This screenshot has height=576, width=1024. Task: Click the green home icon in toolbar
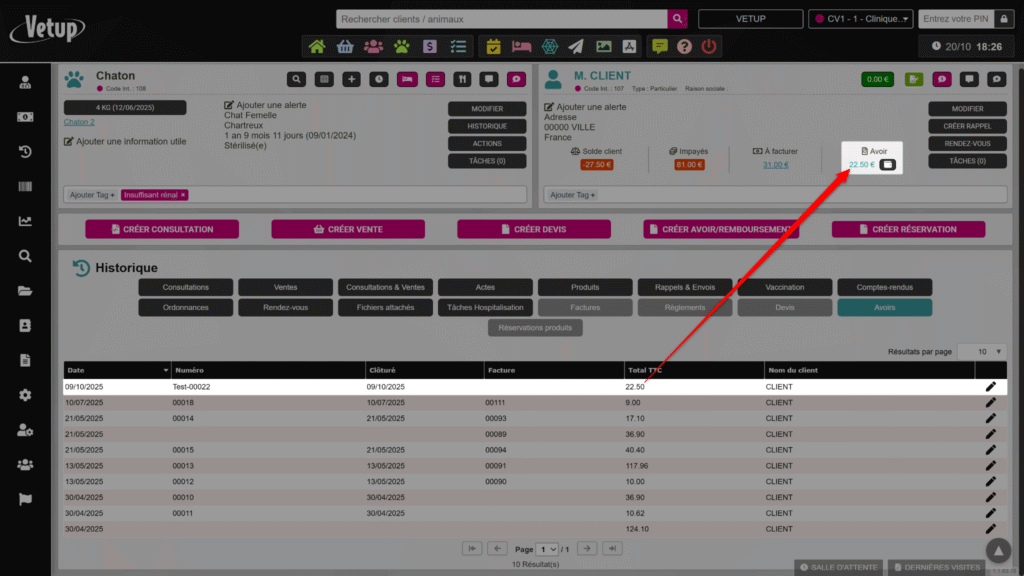(x=317, y=46)
